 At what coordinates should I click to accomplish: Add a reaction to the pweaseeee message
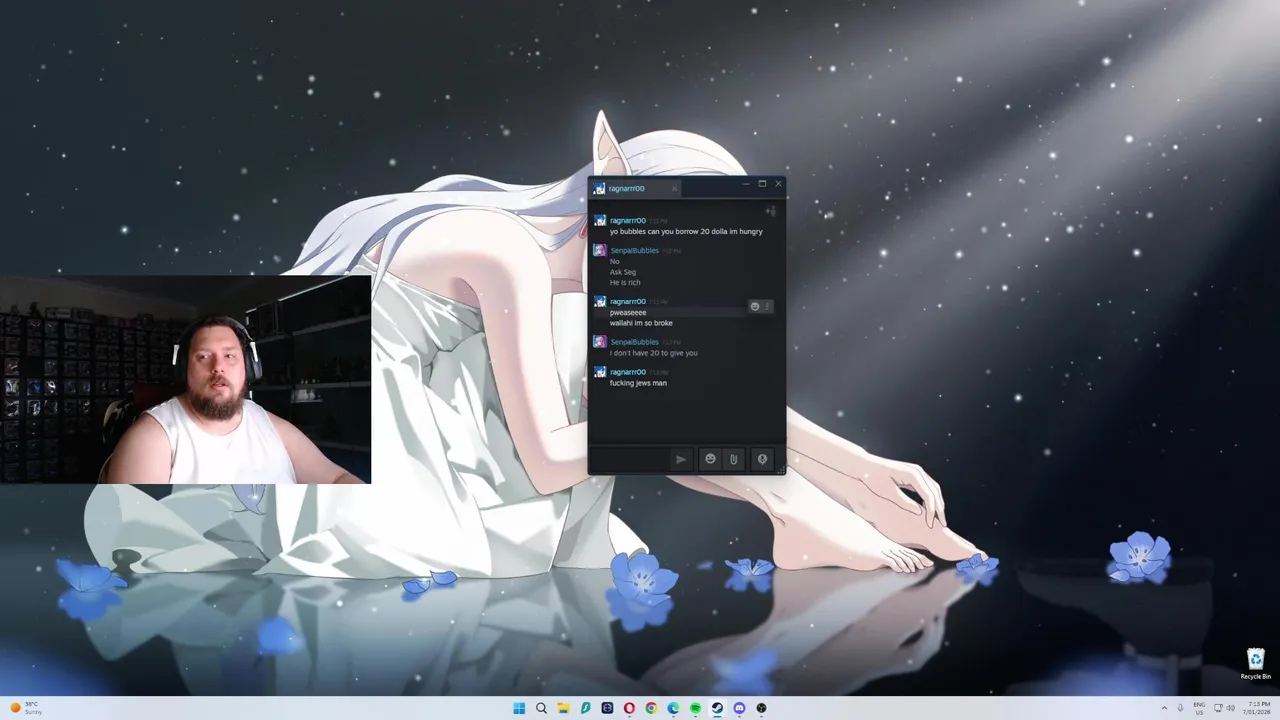click(x=755, y=306)
